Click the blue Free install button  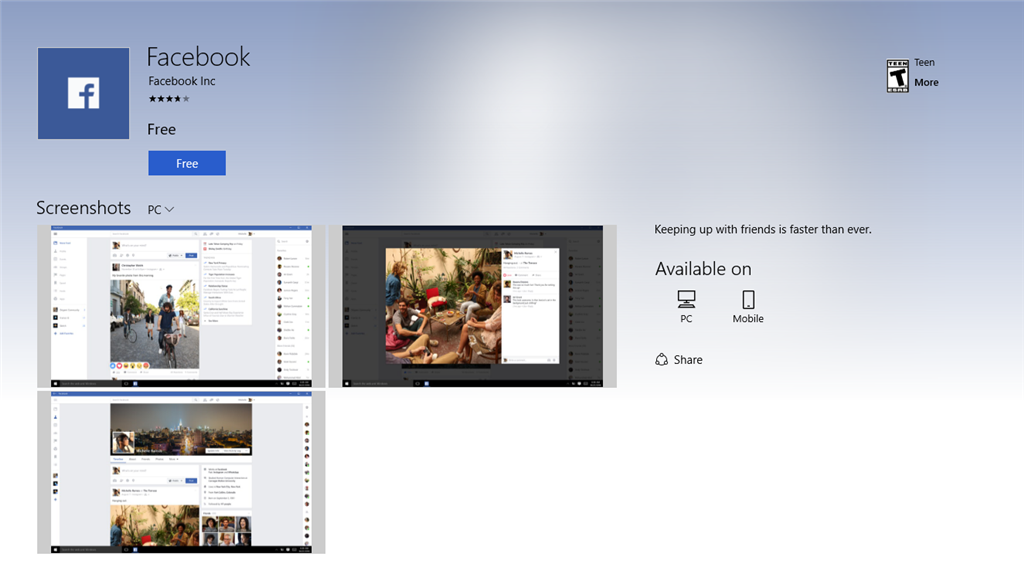187,163
